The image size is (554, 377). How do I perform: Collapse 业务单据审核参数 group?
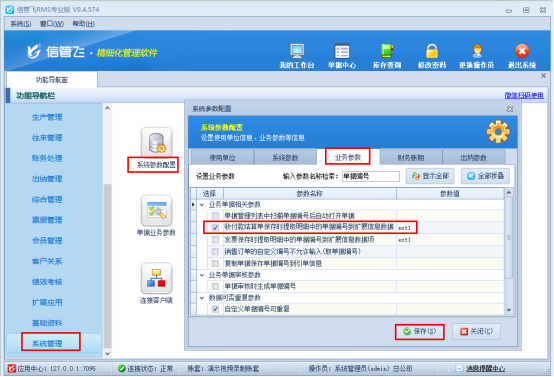click(x=202, y=275)
